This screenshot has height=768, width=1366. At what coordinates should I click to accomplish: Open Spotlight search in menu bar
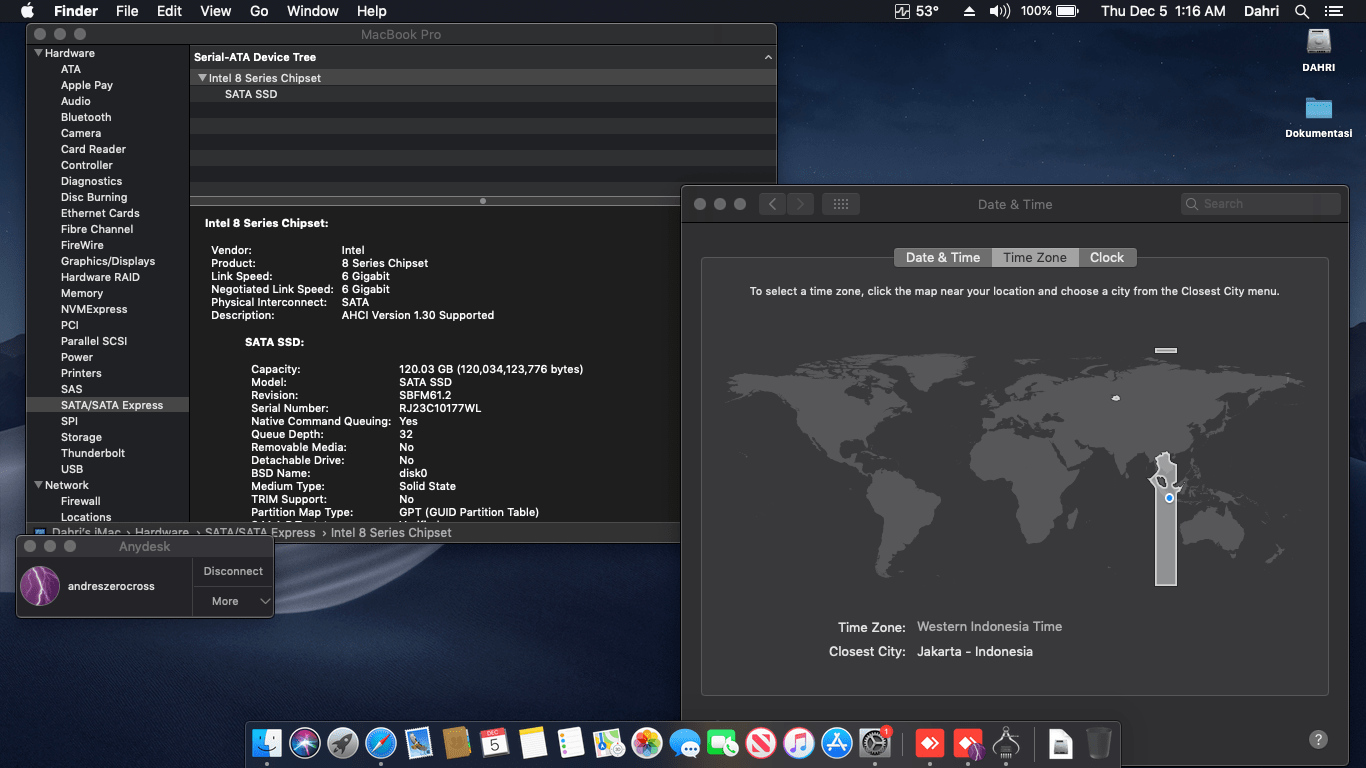[1302, 11]
